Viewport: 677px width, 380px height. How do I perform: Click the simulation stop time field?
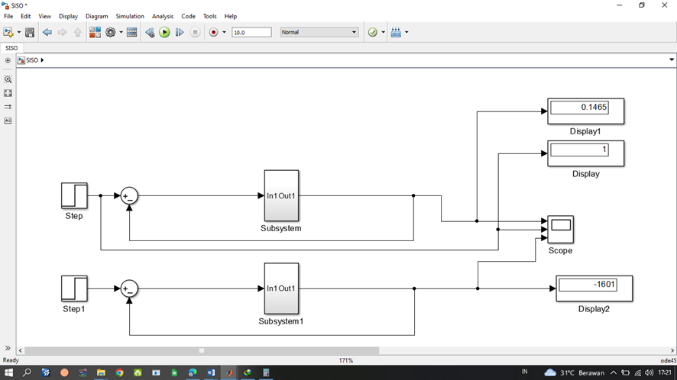coord(252,32)
